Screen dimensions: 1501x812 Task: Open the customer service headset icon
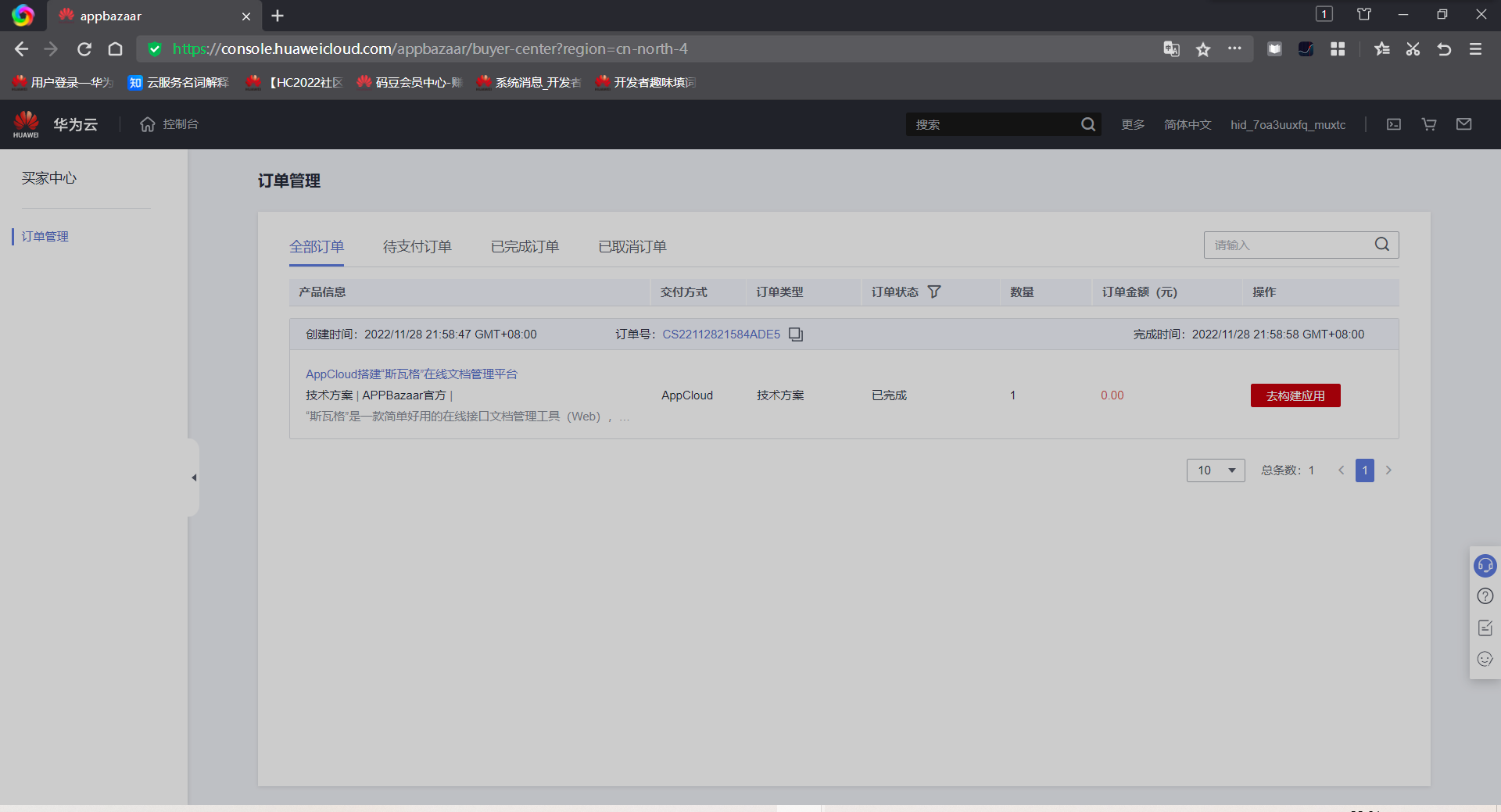coord(1485,565)
